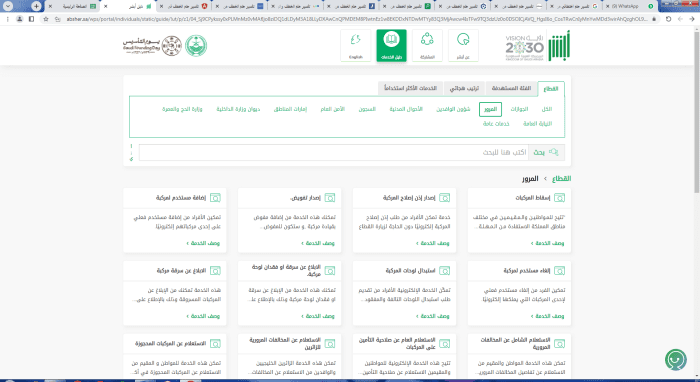Filter services by خدمات عامة sector
700x382 pixels.
point(496,124)
